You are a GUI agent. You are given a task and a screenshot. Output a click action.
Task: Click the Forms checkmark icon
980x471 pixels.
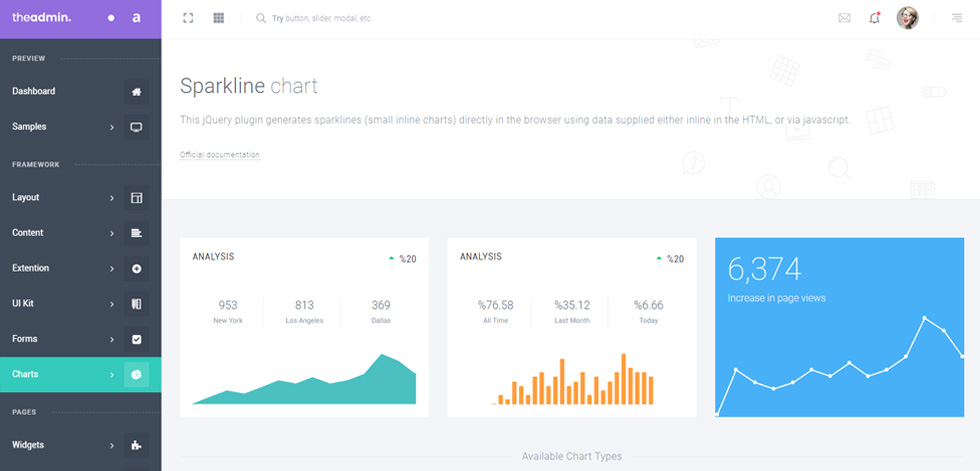pyautogui.click(x=136, y=339)
